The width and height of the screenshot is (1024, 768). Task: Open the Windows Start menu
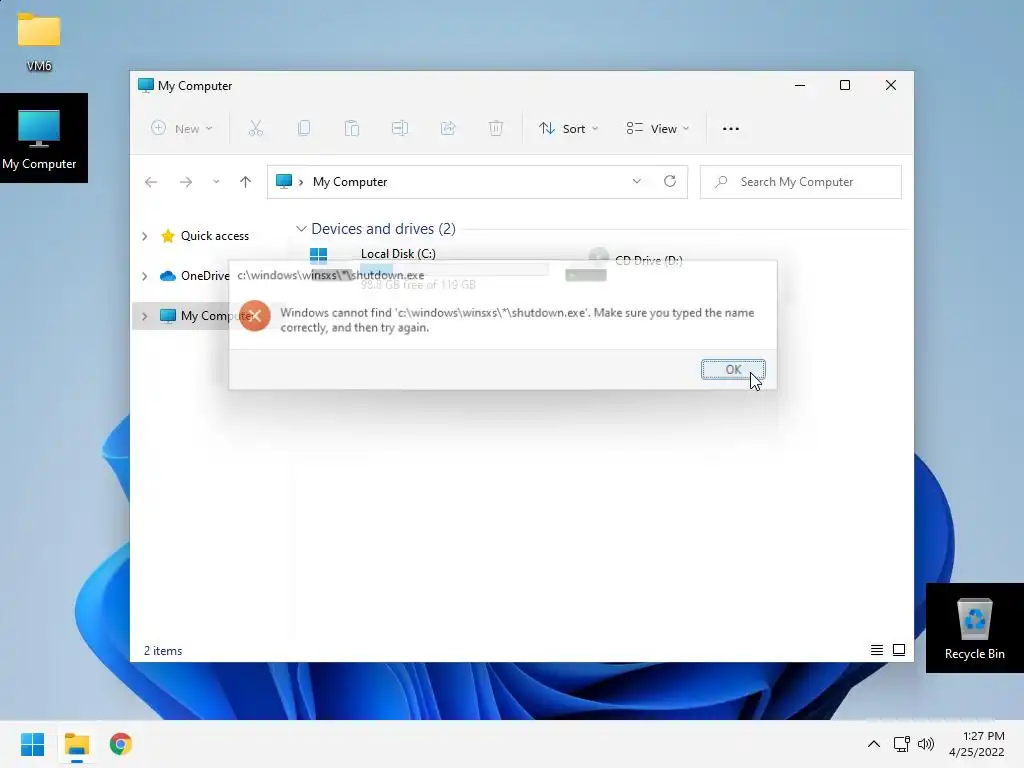click(x=32, y=744)
